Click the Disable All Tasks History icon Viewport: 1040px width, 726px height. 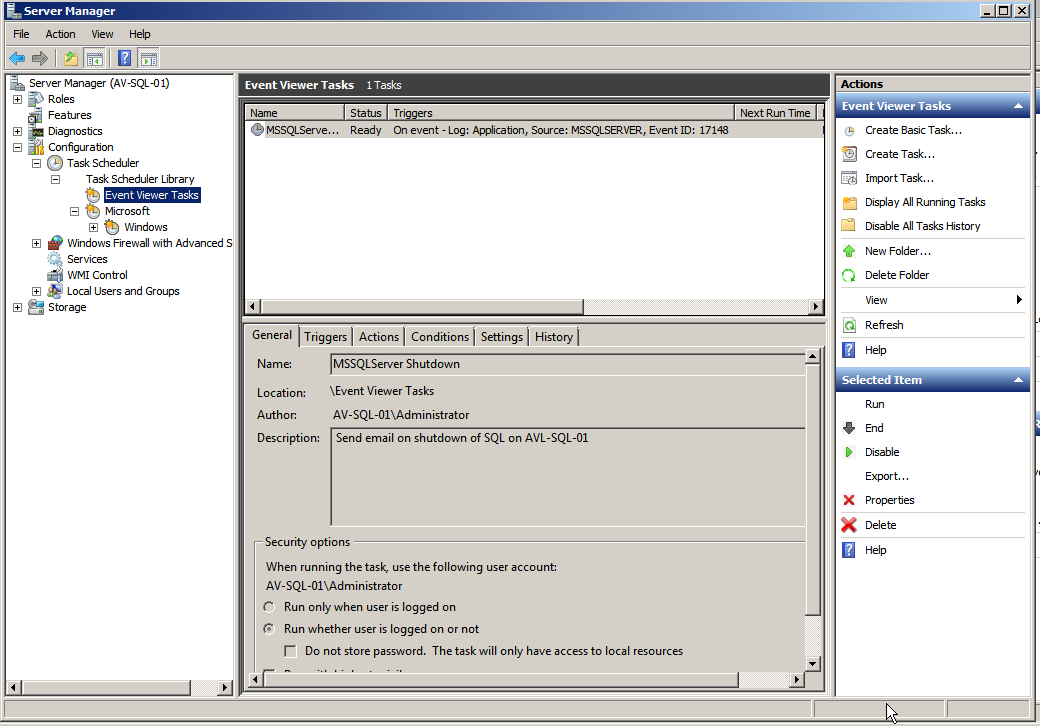coord(848,225)
